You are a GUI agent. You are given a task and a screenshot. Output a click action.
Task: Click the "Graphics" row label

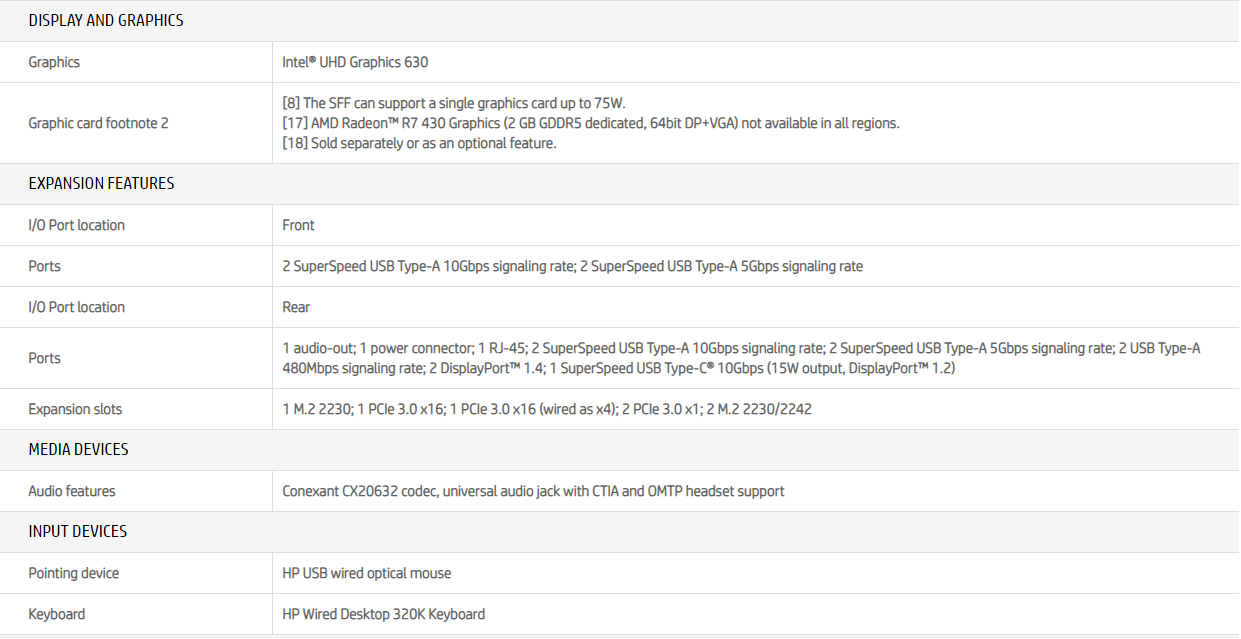coord(54,62)
